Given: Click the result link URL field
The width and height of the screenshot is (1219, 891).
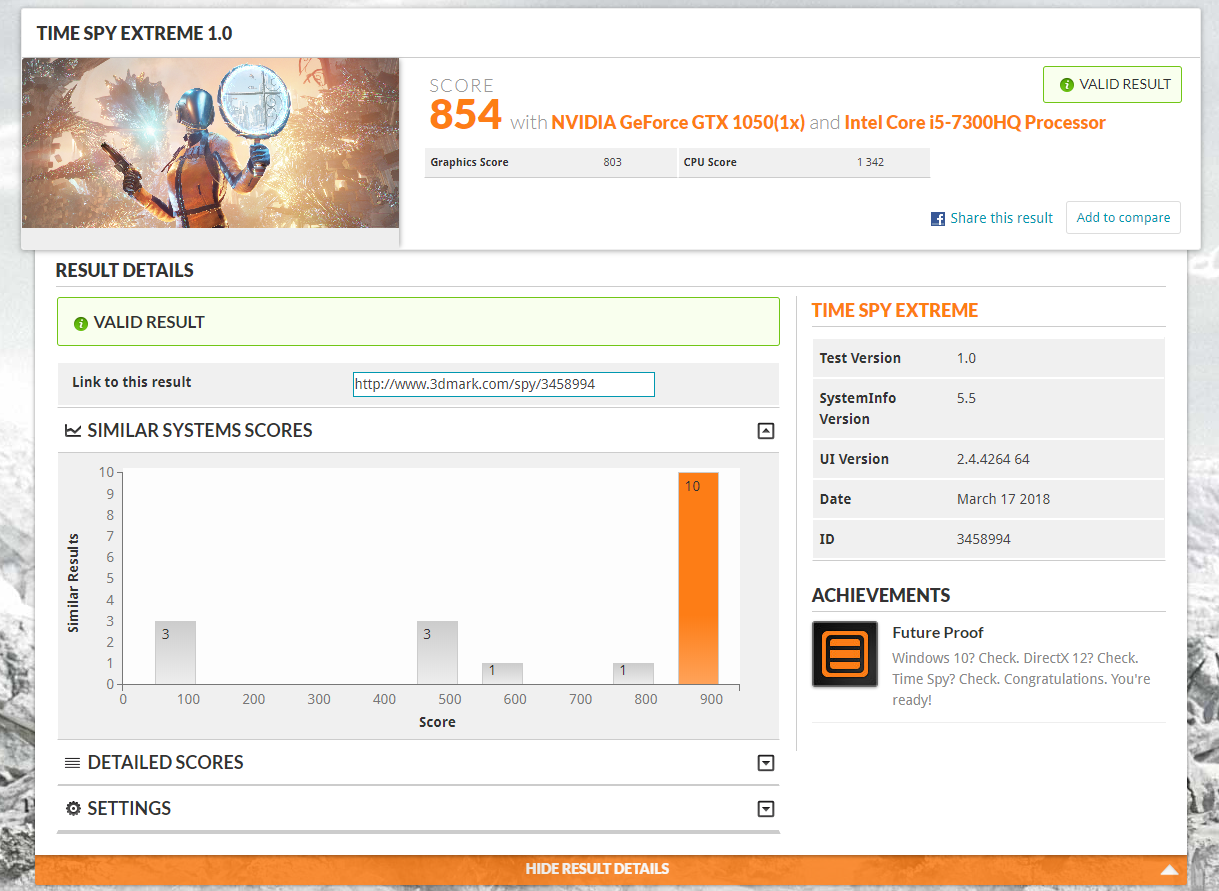Looking at the screenshot, I should click(x=504, y=384).
